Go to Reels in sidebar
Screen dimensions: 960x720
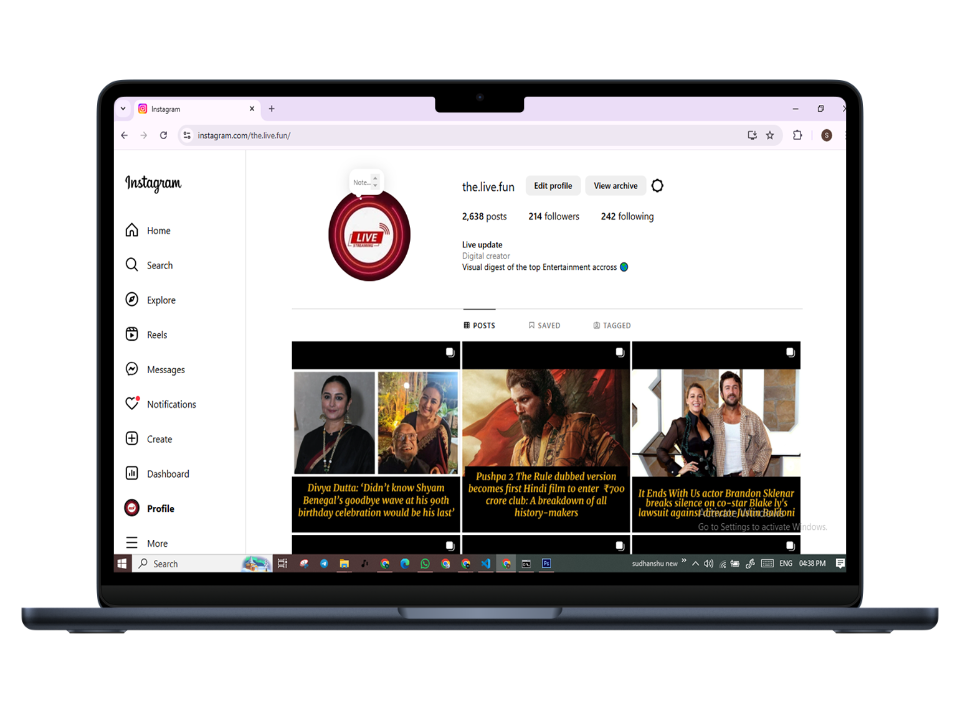tap(132, 335)
